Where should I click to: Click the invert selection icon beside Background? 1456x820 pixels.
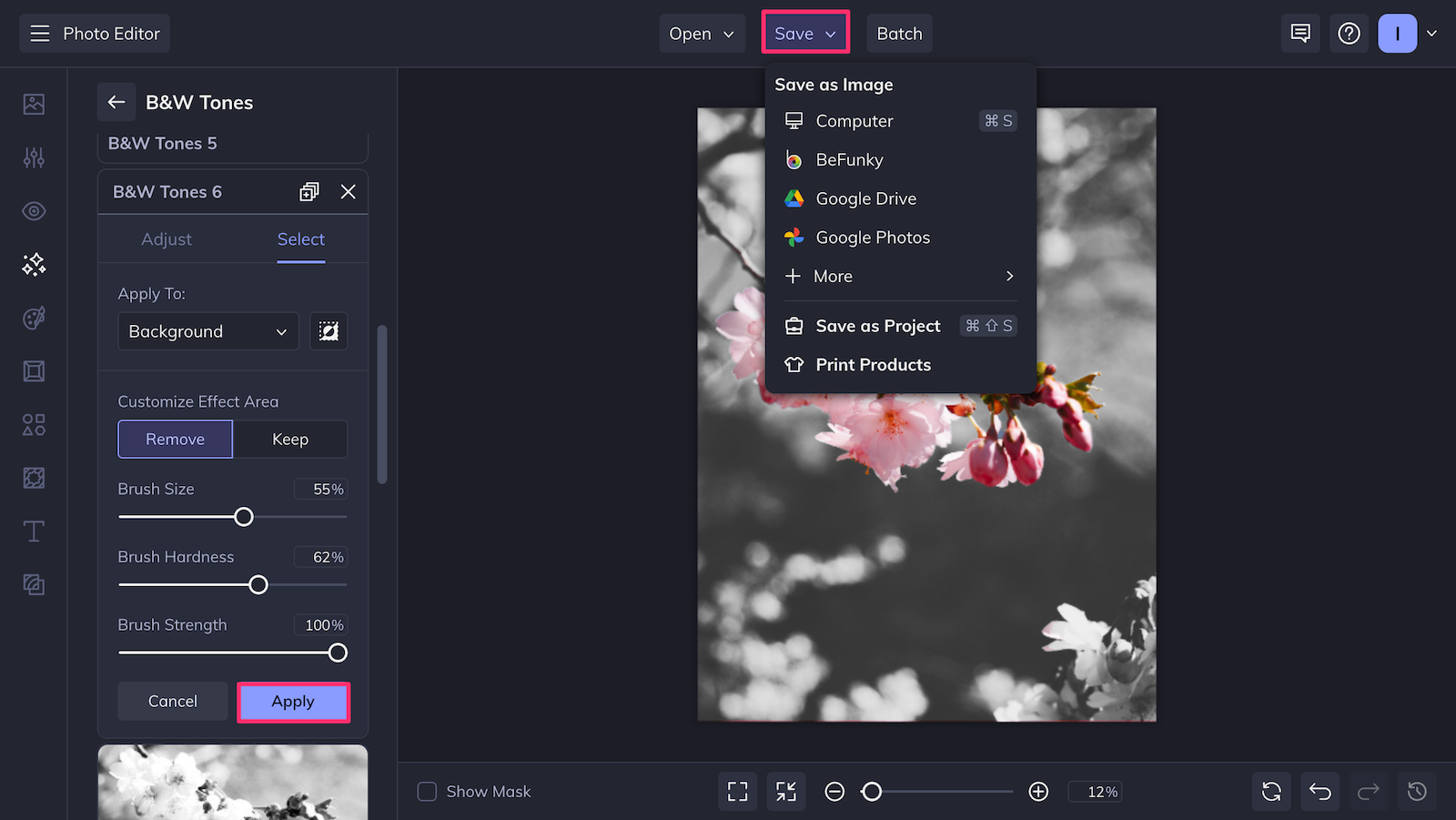(329, 331)
